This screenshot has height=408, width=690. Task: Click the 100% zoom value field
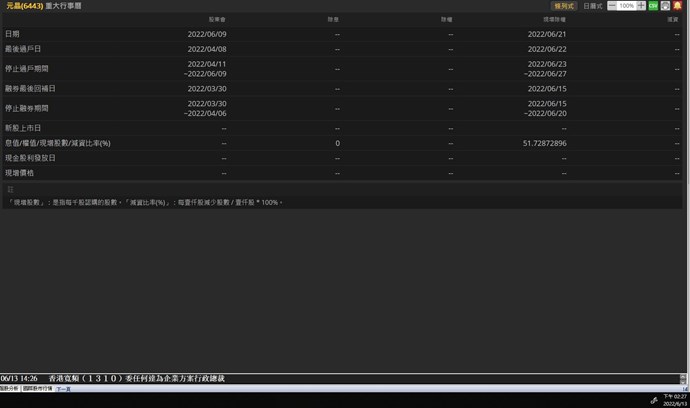[627, 6]
